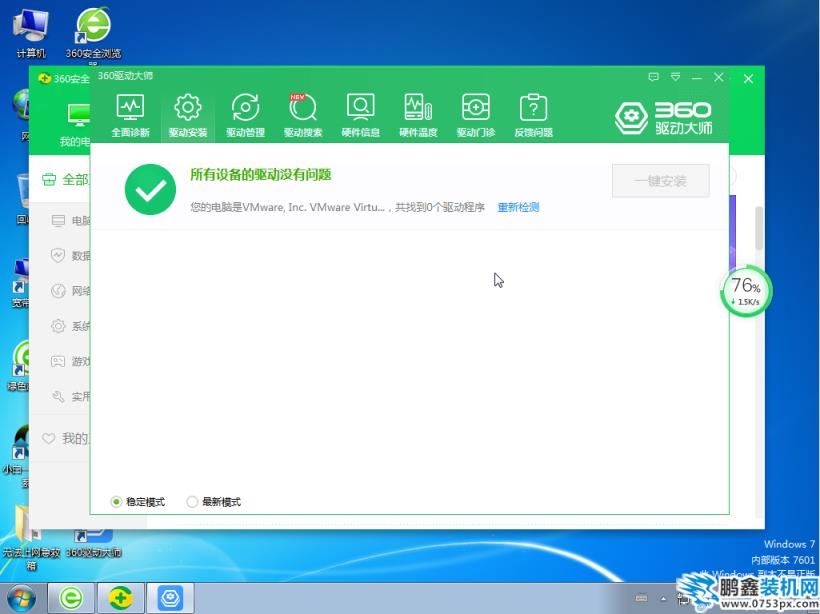820x614 pixels.
Task: View 硬件信息 hardware details
Action: [360, 115]
